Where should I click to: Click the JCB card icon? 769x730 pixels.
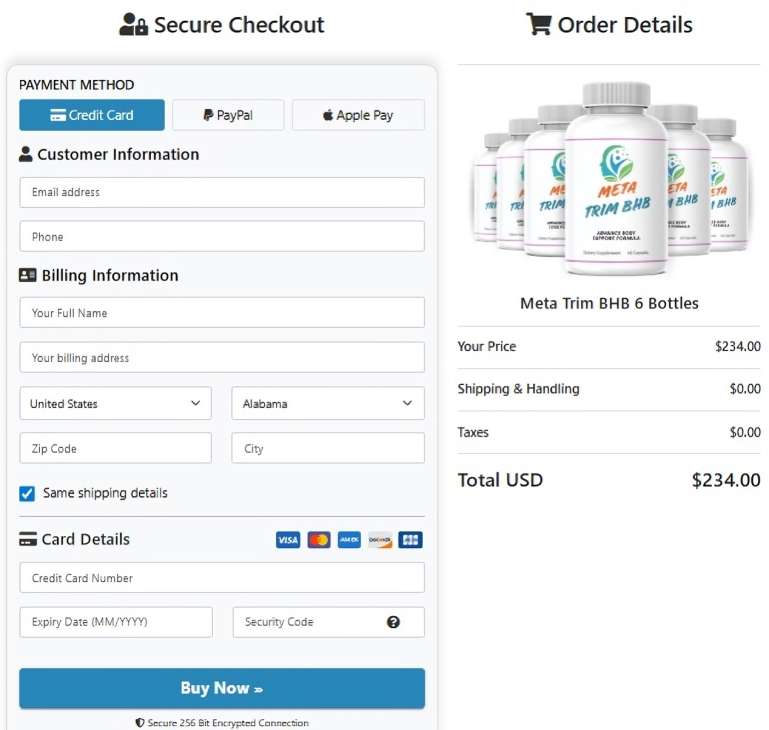410,540
